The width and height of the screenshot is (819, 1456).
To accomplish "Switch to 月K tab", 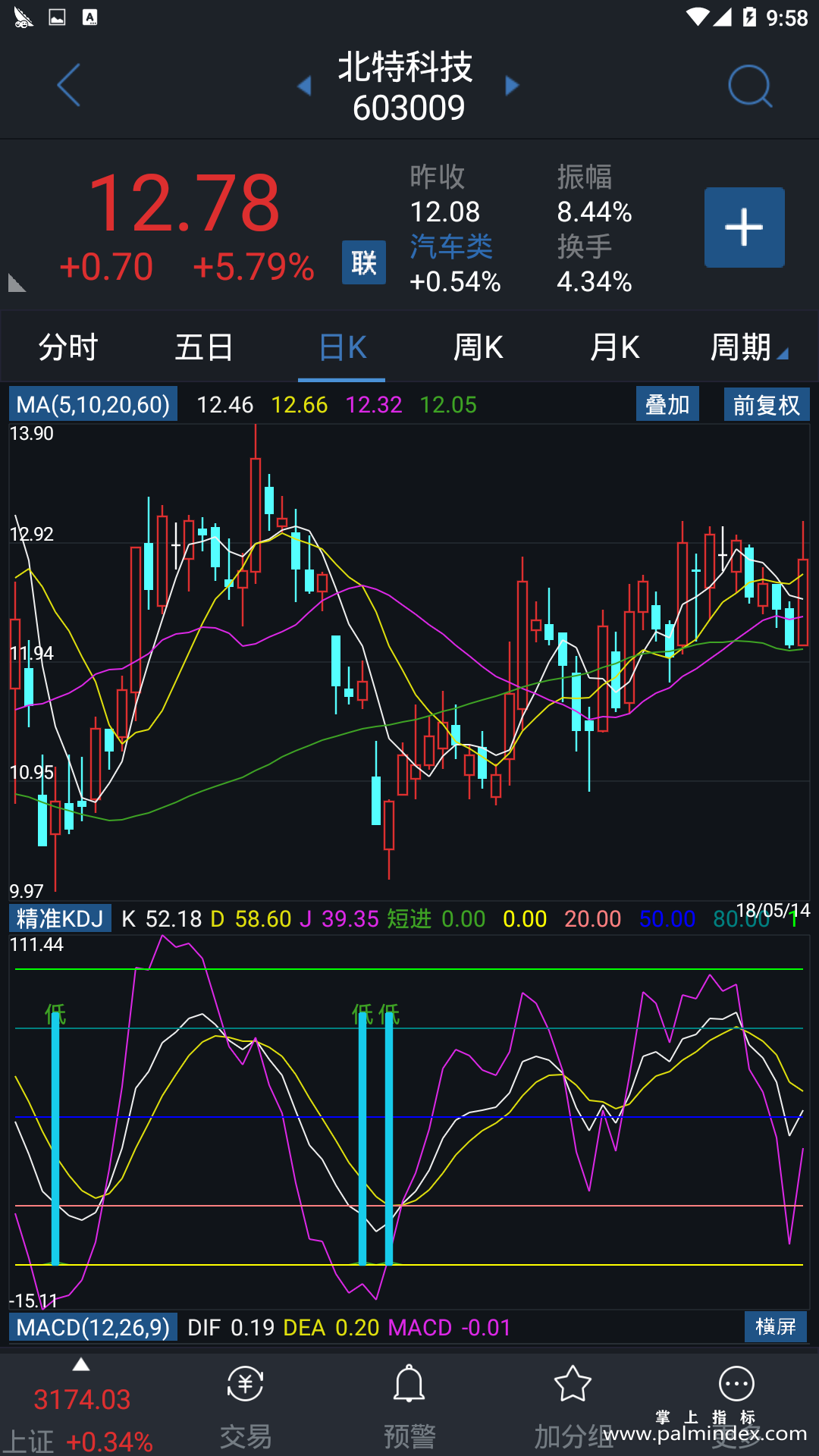I will [x=615, y=347].
